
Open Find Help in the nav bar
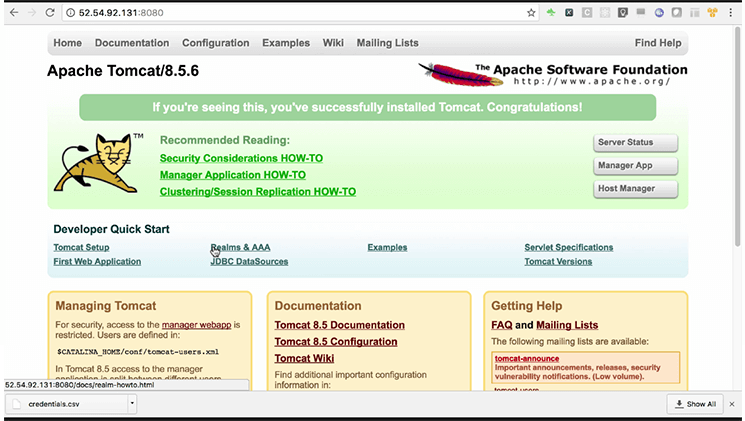pos(658,43)
